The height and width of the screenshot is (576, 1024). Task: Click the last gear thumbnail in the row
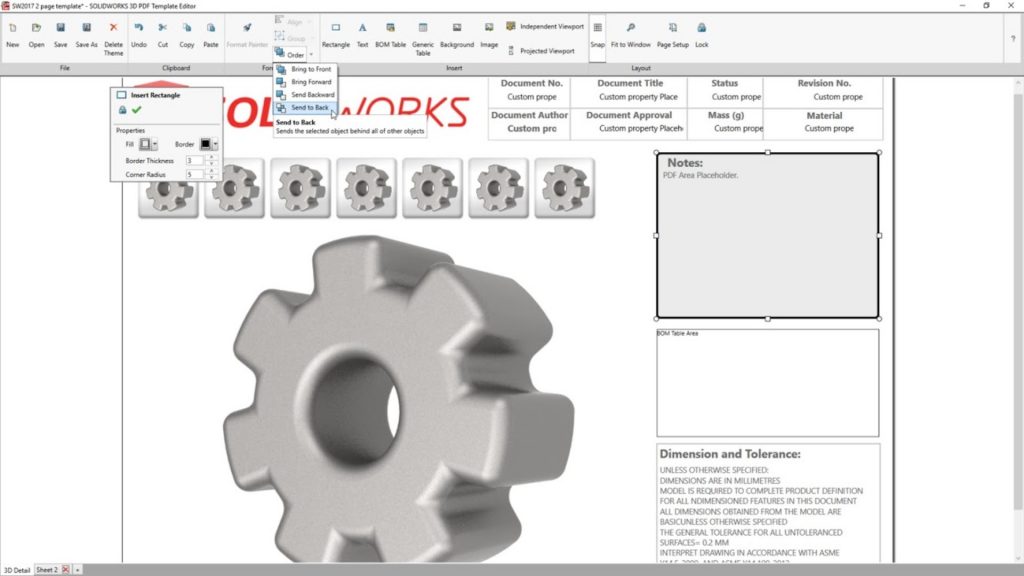point(564,187)
